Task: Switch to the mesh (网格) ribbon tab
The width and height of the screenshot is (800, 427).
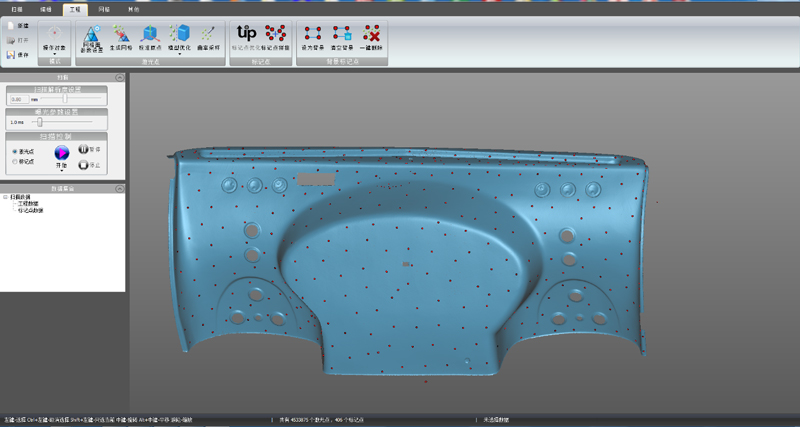Action: (104, 7)
